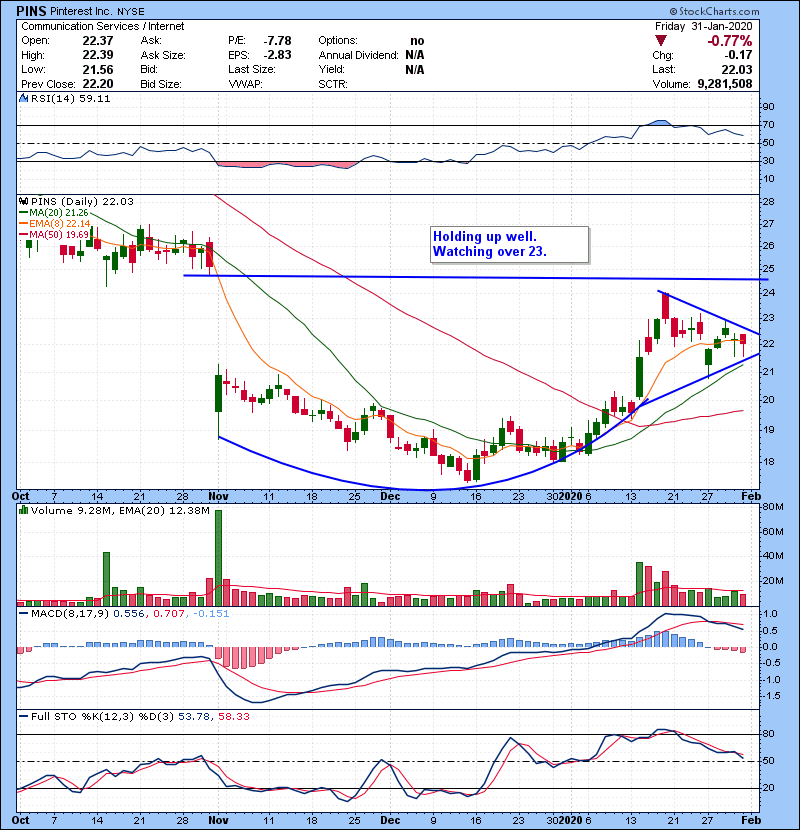The width and height of the screenshot is (800, 830).
Task: Click the EPS value -2.83
Action: point(277,55)
